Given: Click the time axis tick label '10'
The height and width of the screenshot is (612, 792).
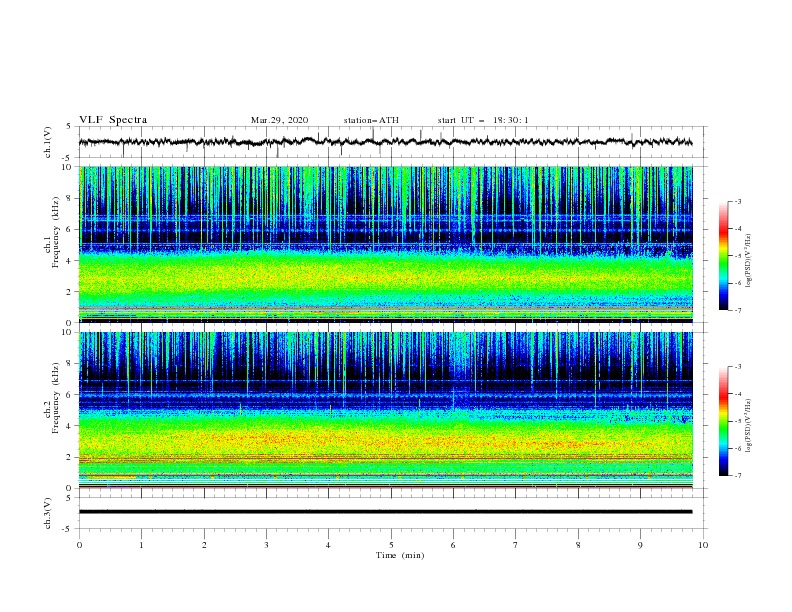Looking at the screenshot, I should click(x=703, y=545).
